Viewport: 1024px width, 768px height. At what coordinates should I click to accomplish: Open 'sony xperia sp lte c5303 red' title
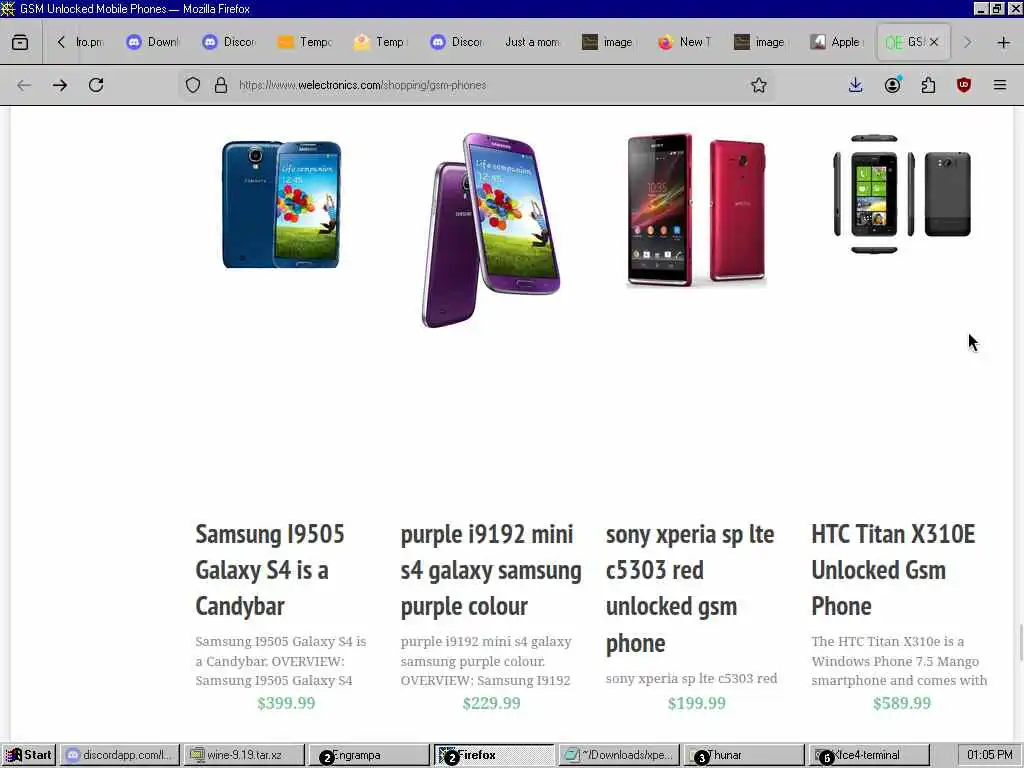[690, 588]
